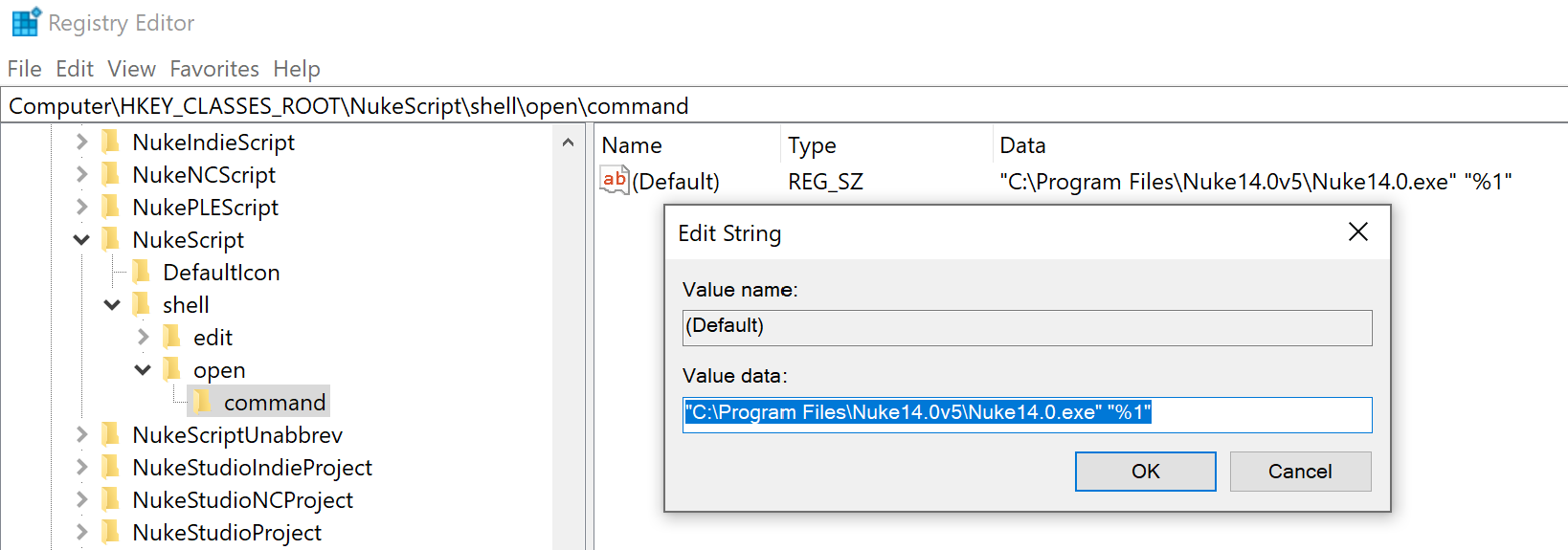Expand the NukeStudioIndieProject key
1568x550 pixels.
coord(81,467)
